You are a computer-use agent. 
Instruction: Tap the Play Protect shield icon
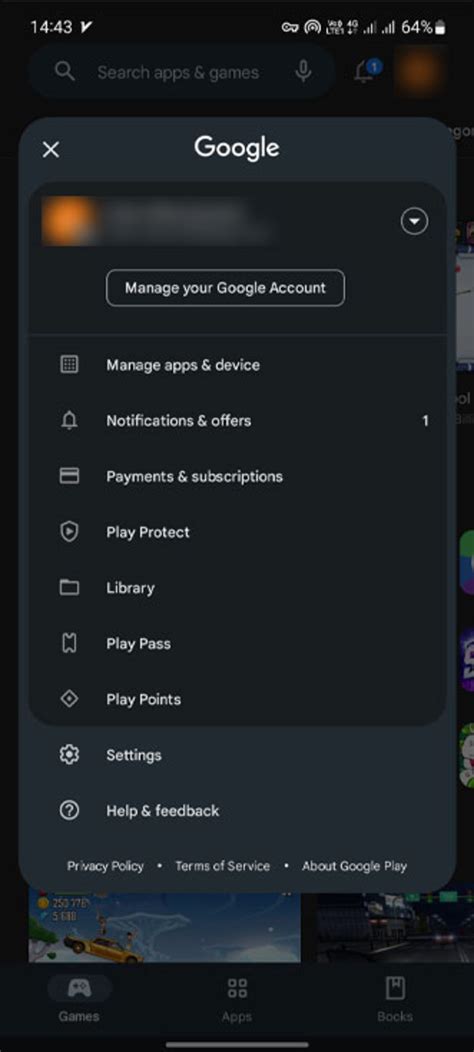(69, 532)
